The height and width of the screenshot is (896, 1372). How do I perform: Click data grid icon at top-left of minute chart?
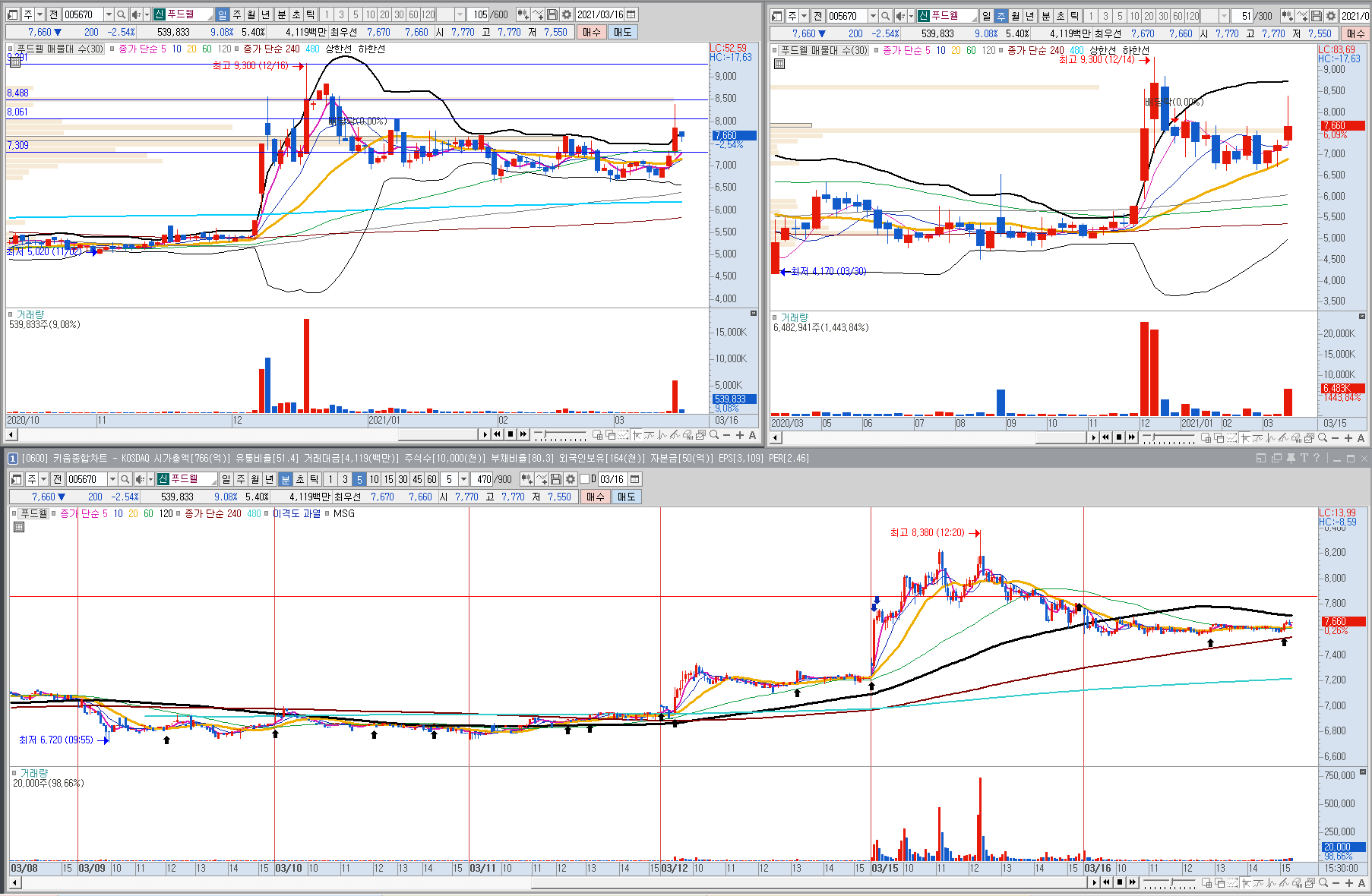click(x=20, y=527)
